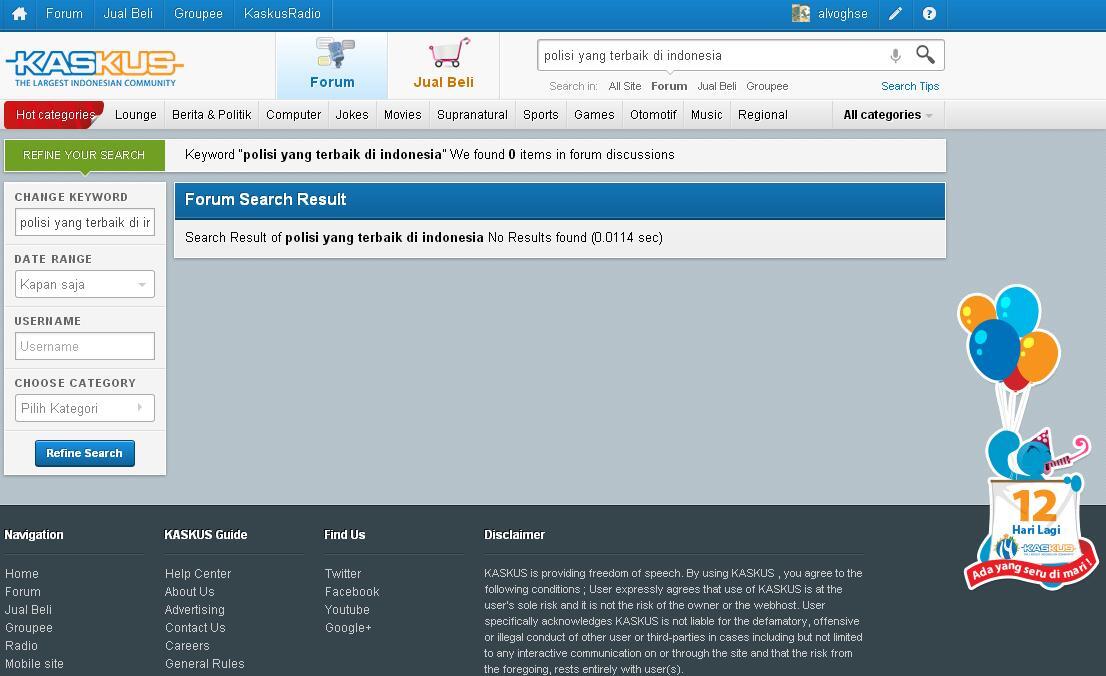Open the Games category
The height and width of the screenshot is (676, 1106).
point(594,115)
